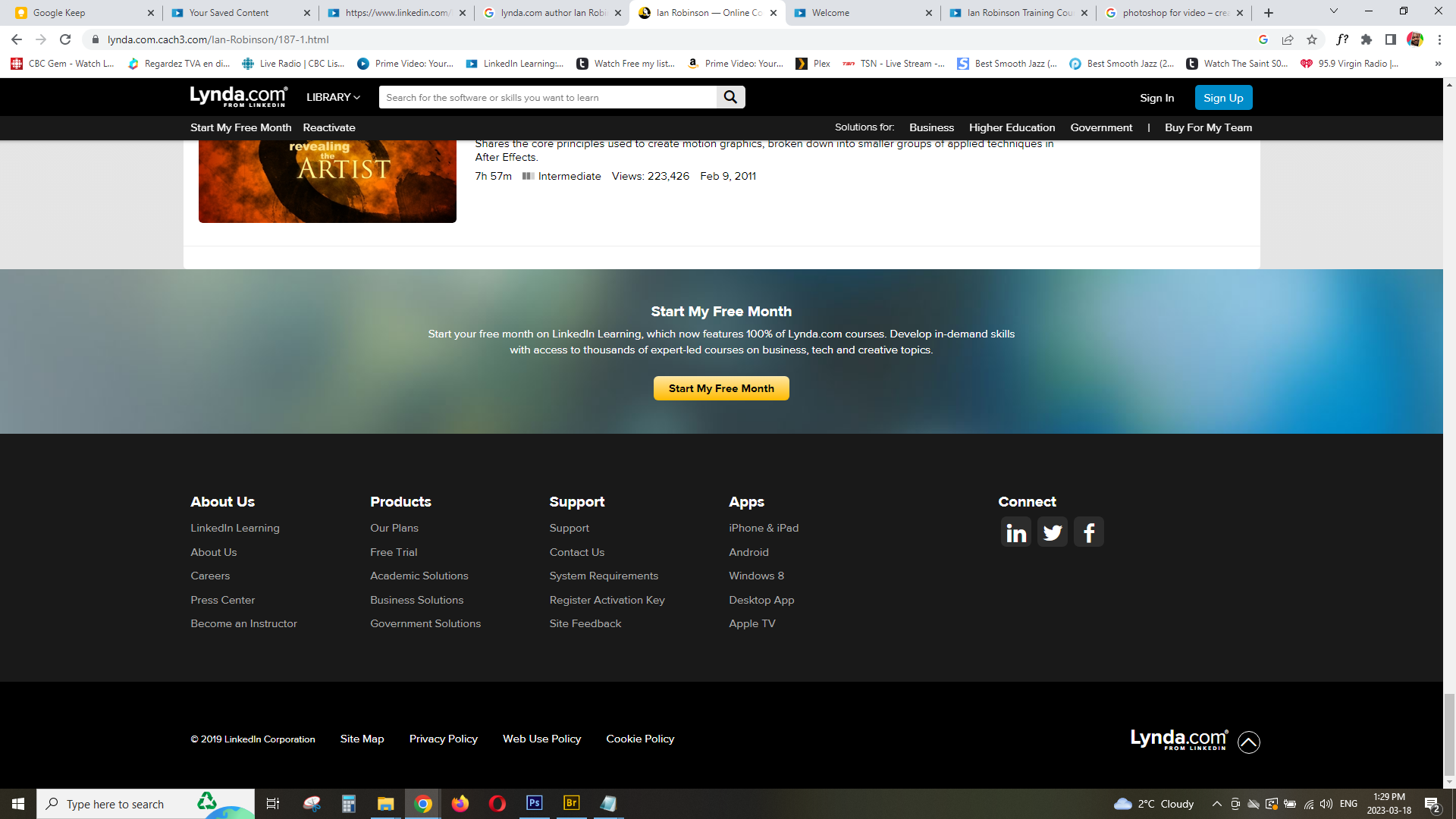This screenshot has width=1456, height=819.
Task: Click the blue Sign Up button
Action: click(1223, 98)
